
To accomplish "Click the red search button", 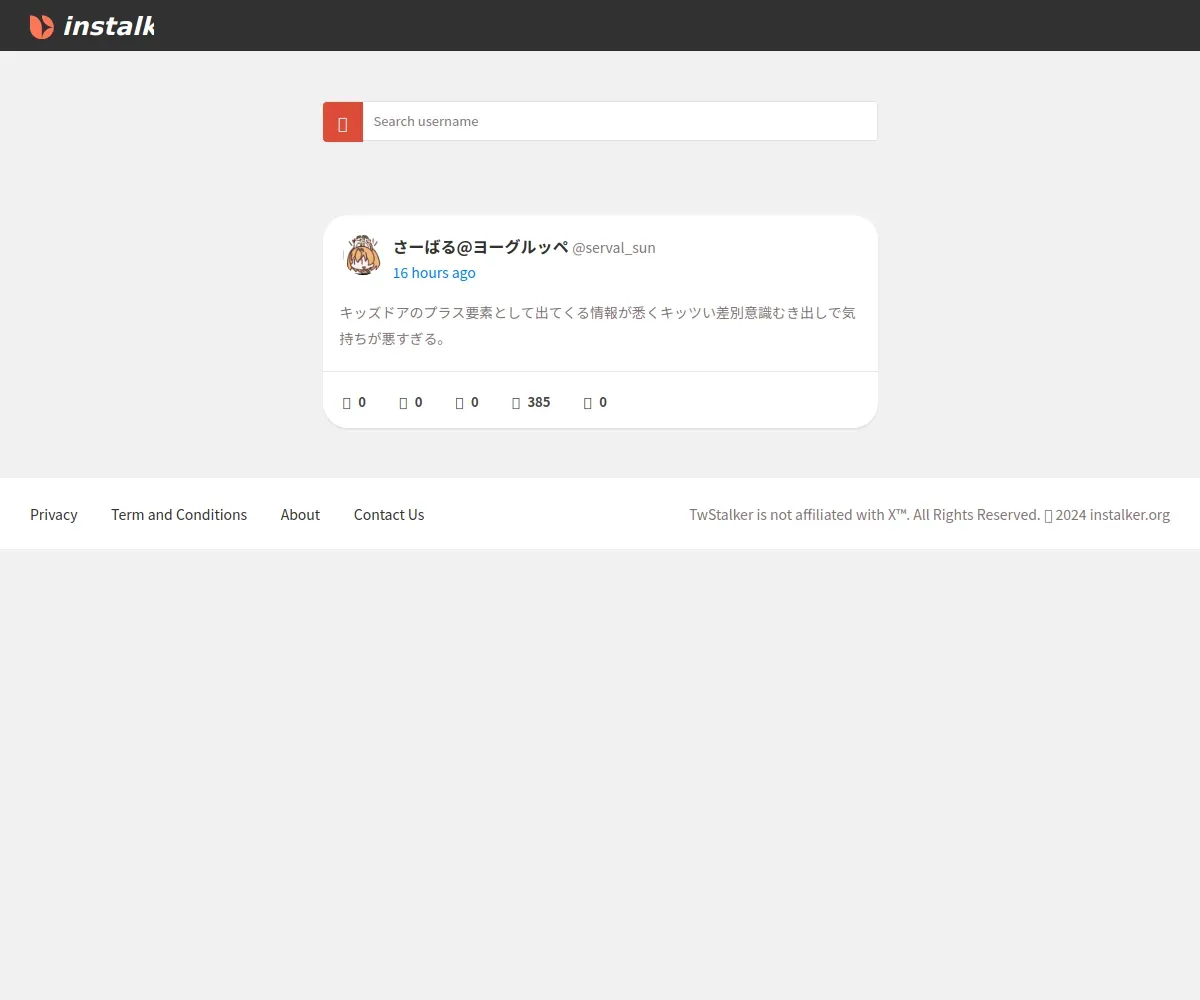I will (x=343, y=122).
